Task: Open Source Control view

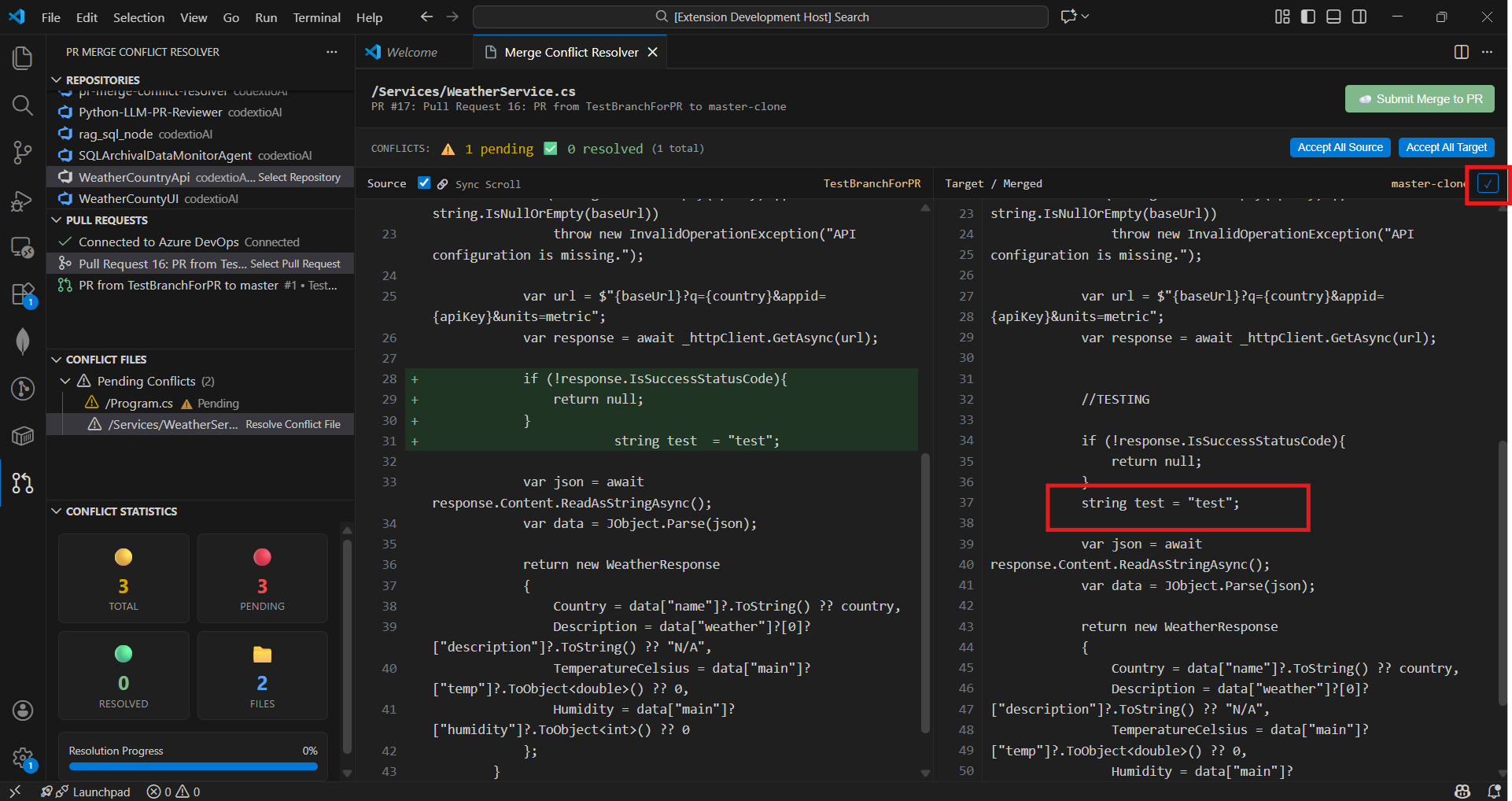Action: 23,153
